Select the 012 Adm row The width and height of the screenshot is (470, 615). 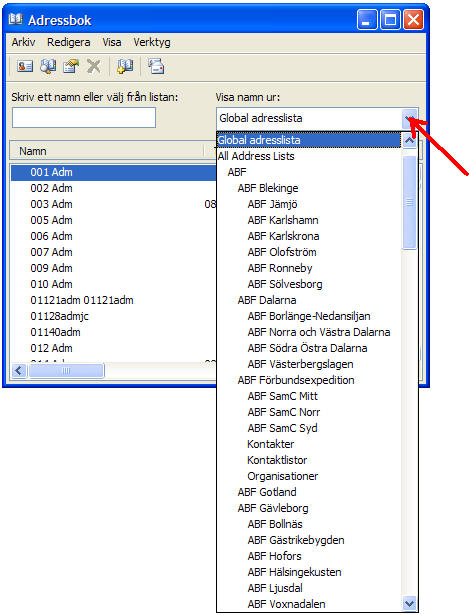tap(113, 348)
